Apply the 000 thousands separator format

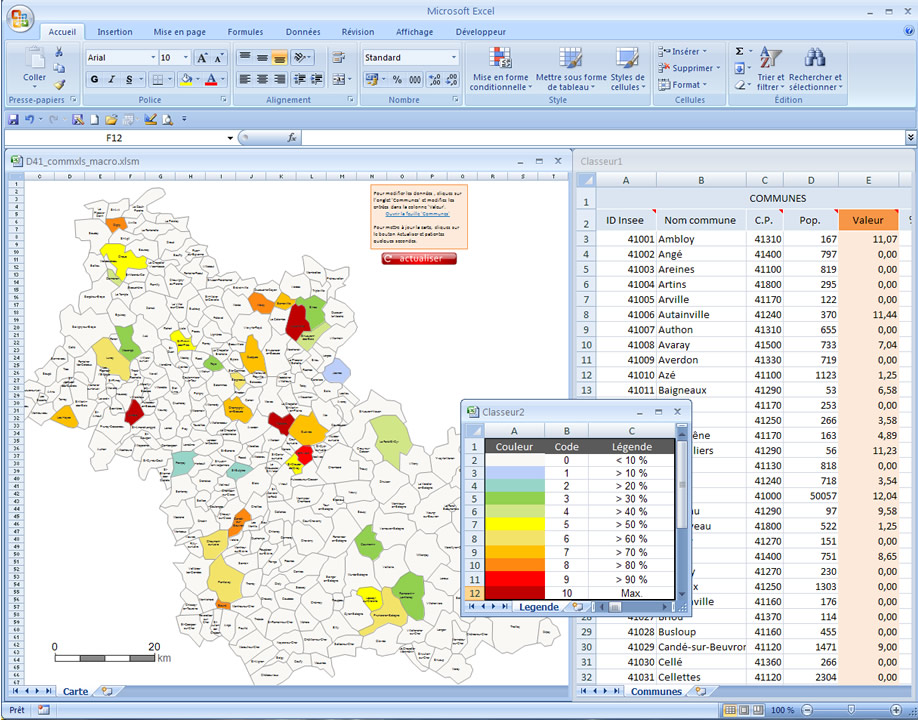pyautogui.click(x=415, y=80)
